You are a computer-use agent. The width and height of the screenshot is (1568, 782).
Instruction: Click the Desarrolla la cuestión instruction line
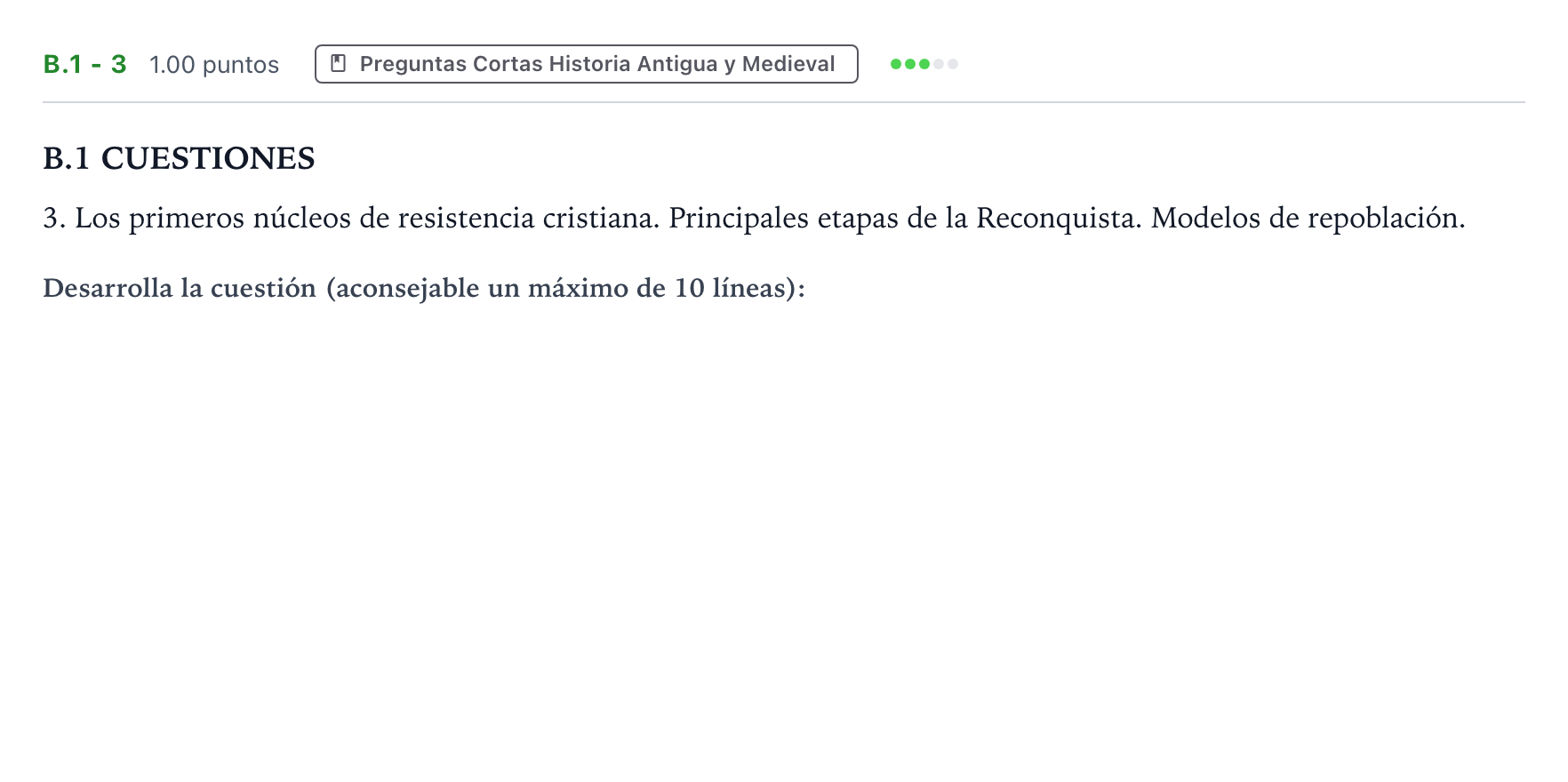(x=424, y=288)
